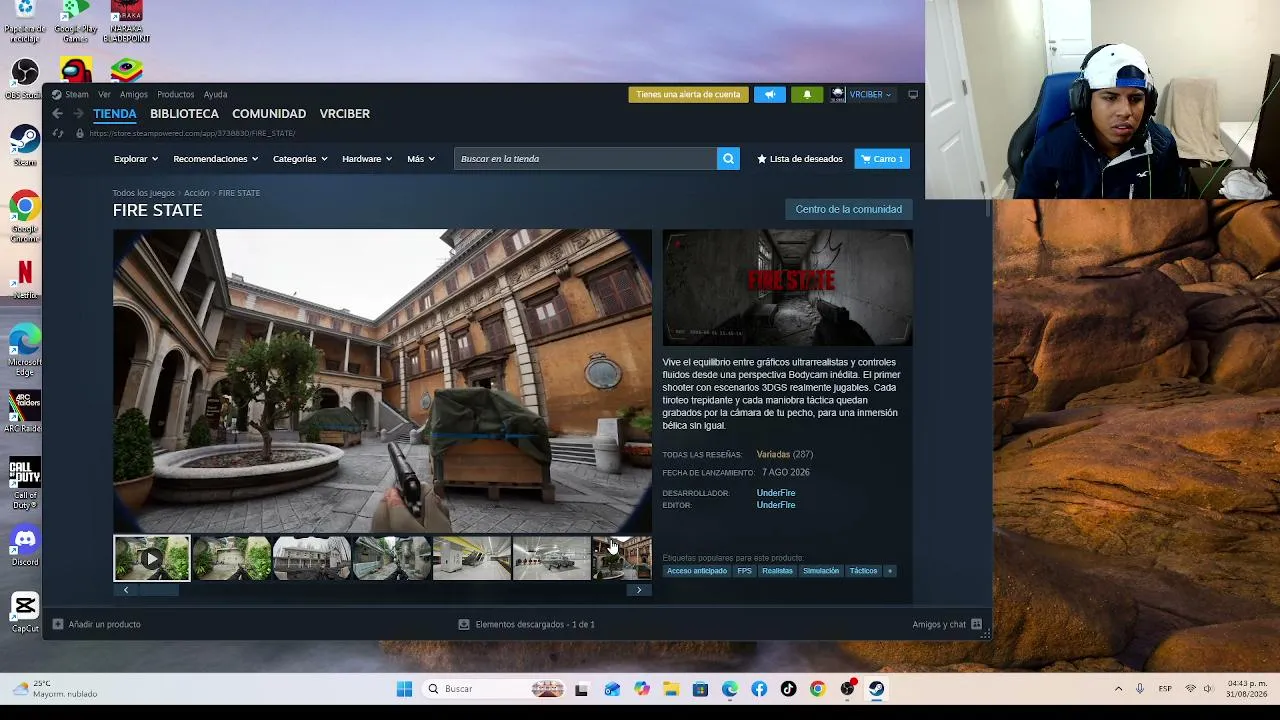Go forward with the Steam forward arrow

pos(78,114)
